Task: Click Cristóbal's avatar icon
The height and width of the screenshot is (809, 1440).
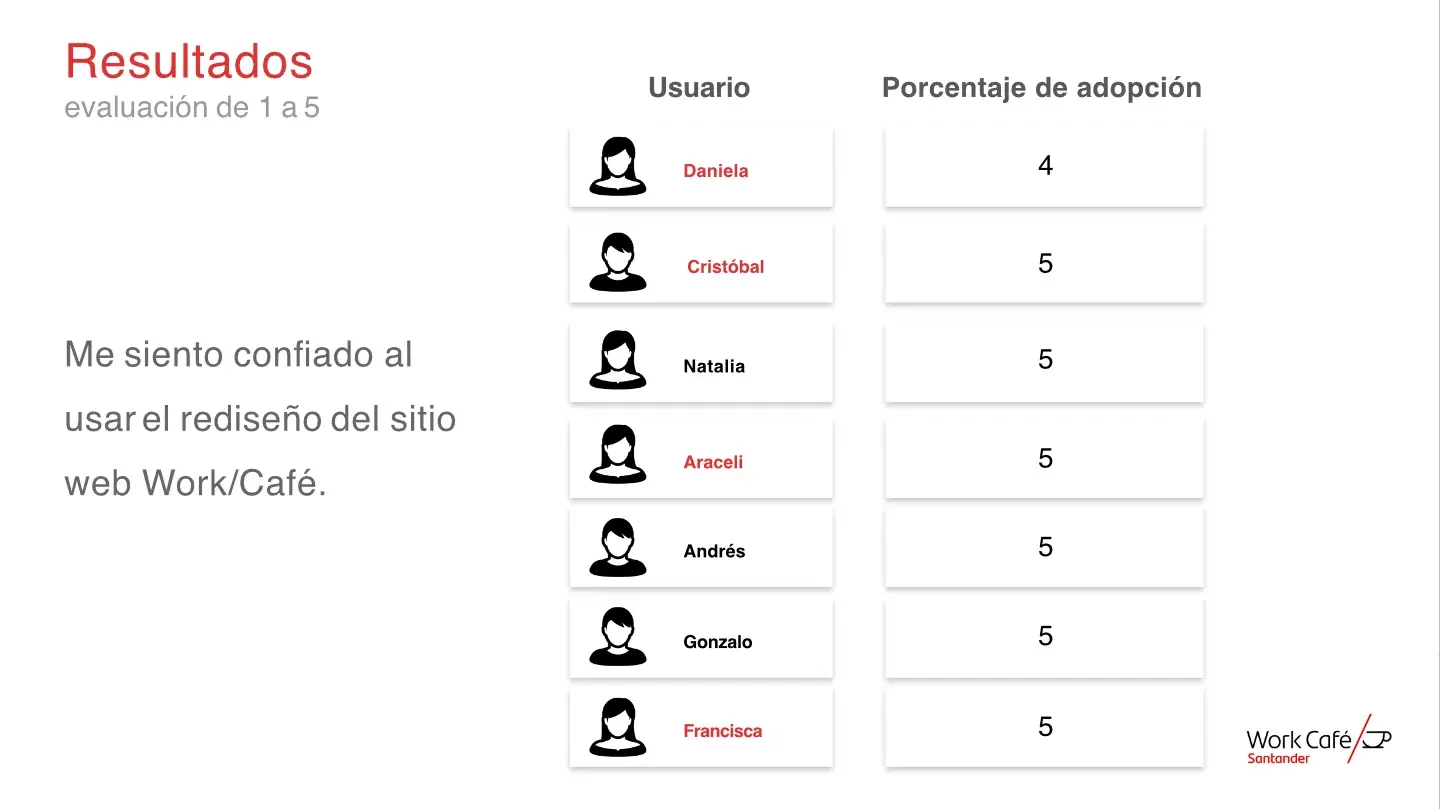Action: [617, 263]
